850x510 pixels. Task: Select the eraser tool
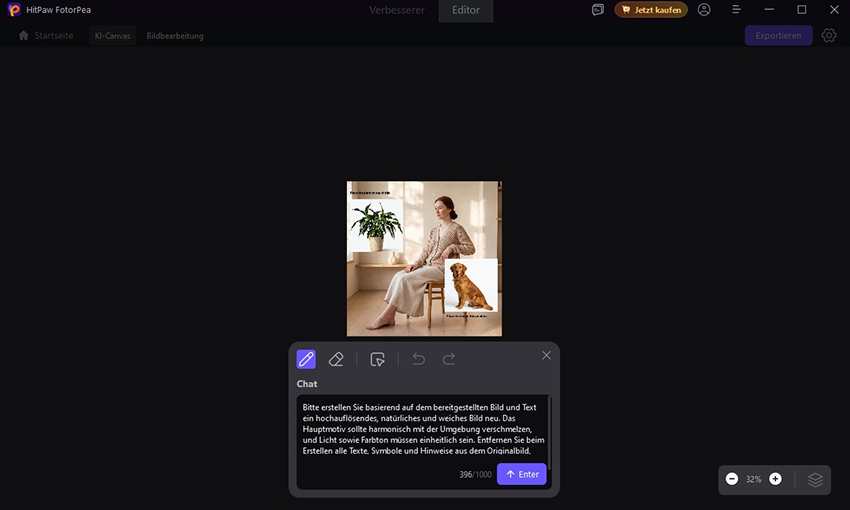click(336, 359)
